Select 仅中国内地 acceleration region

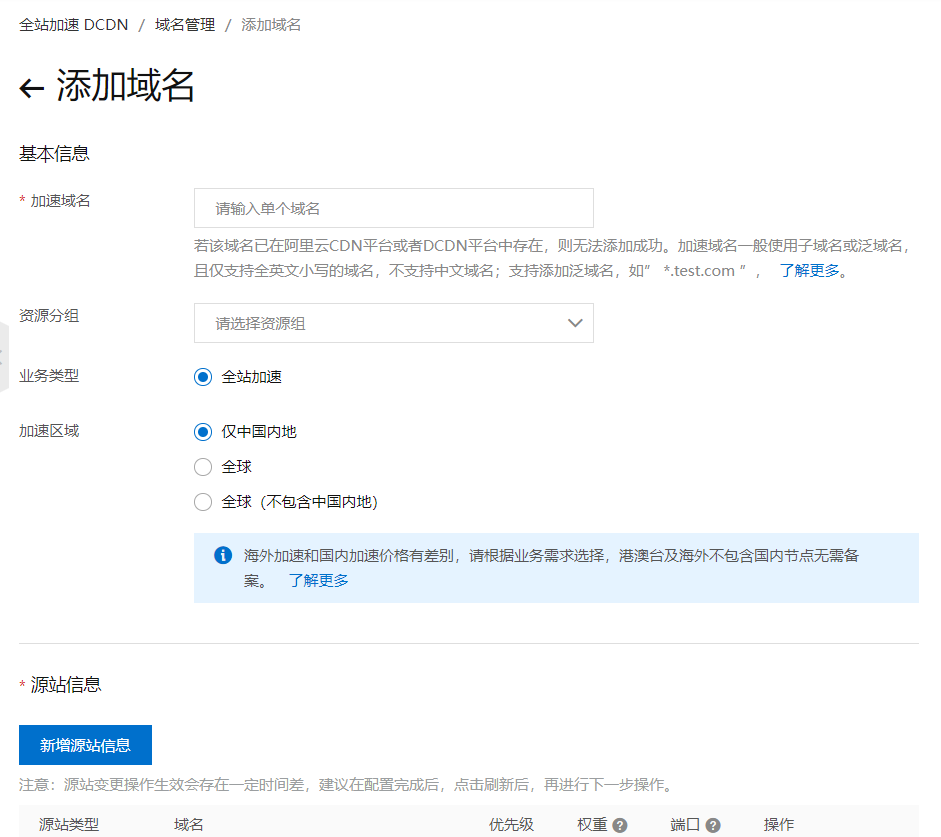coord(203,432)
